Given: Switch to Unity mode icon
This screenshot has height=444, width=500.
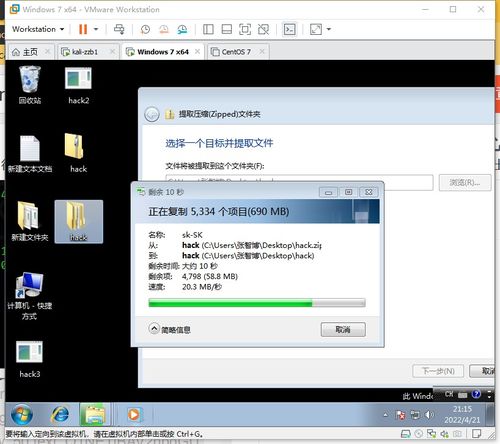Looking at the screenshot, I should tap(263, 29).
